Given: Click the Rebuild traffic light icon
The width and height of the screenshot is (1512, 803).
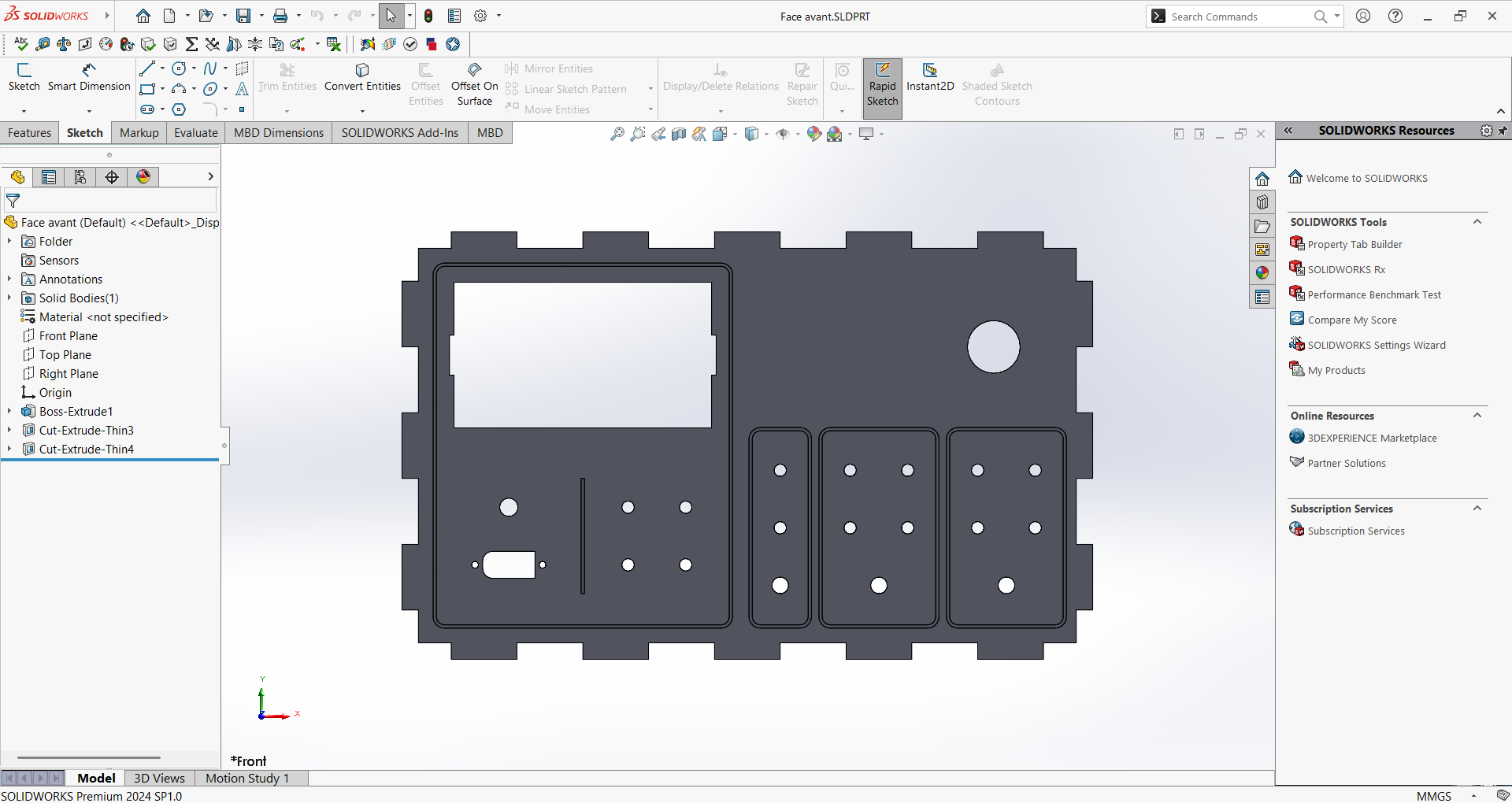Looking at the screenshot, I should click(428, 16).
